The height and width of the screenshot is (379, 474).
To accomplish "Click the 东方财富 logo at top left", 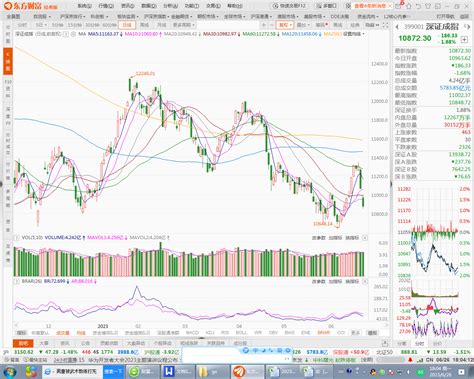I will 31,6.
